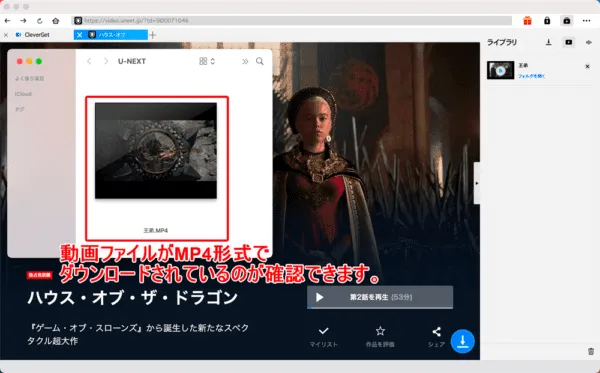Collapse the library side panel arrow
This screenshot has width=600, height=373.
477,183
